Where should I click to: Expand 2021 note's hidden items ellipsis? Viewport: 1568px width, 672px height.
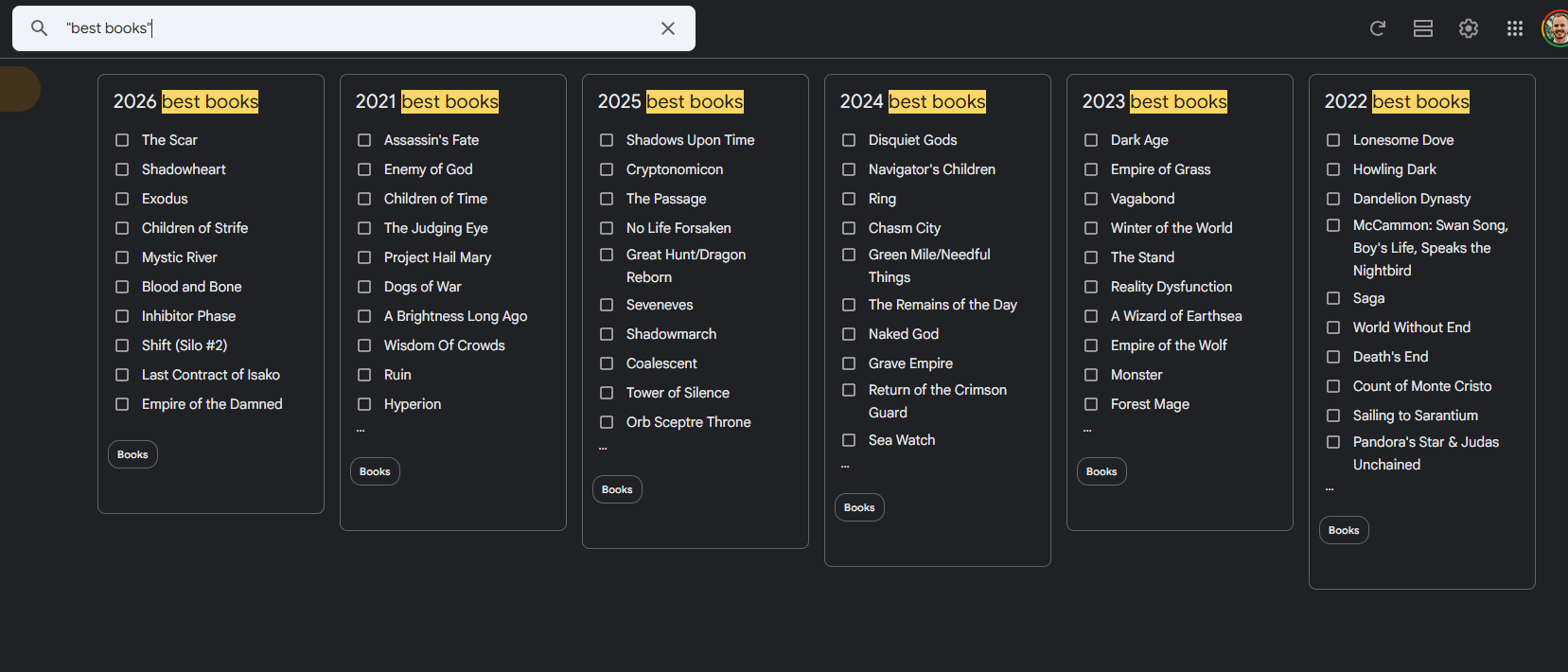361,431
